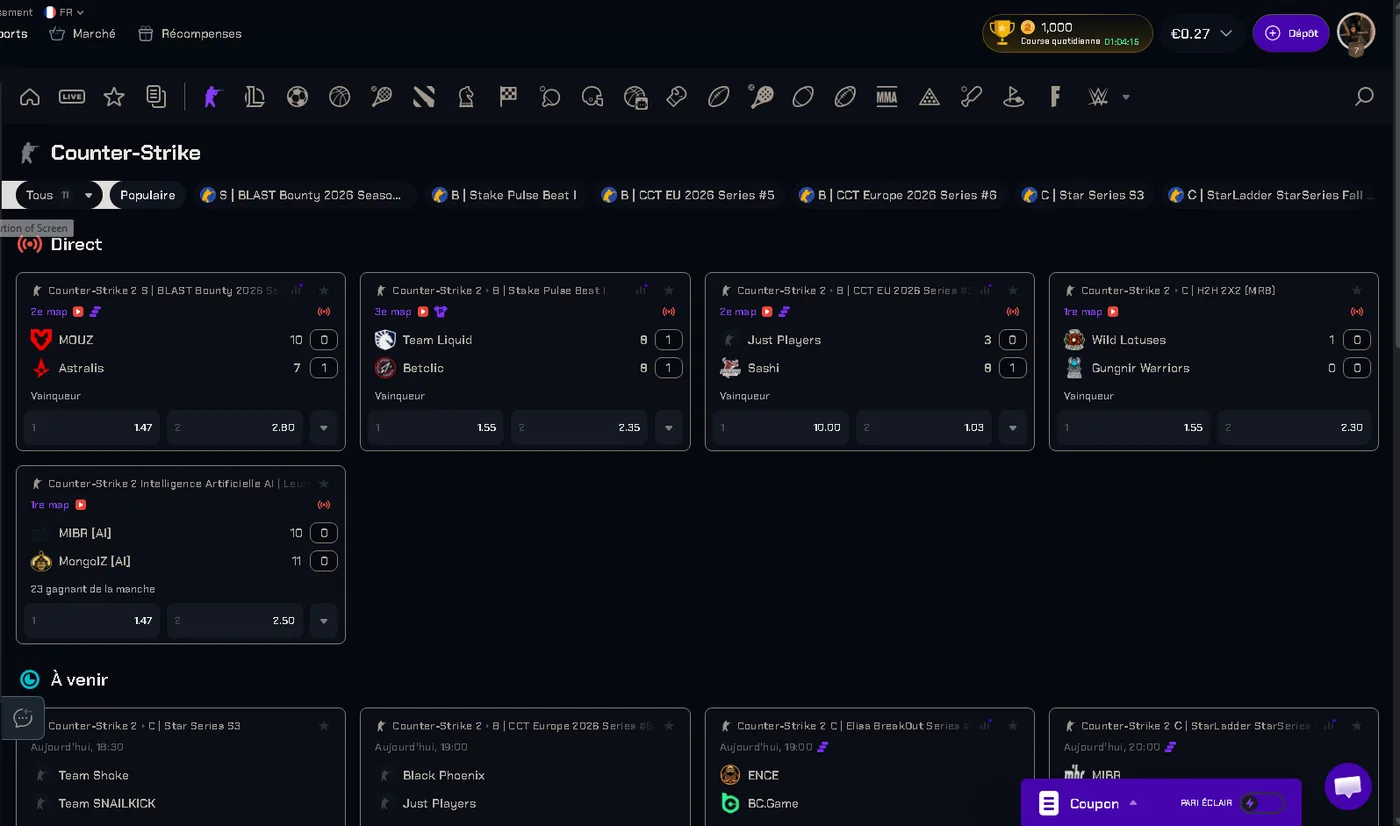Open the search magnifier icon

click(1364, 97)
